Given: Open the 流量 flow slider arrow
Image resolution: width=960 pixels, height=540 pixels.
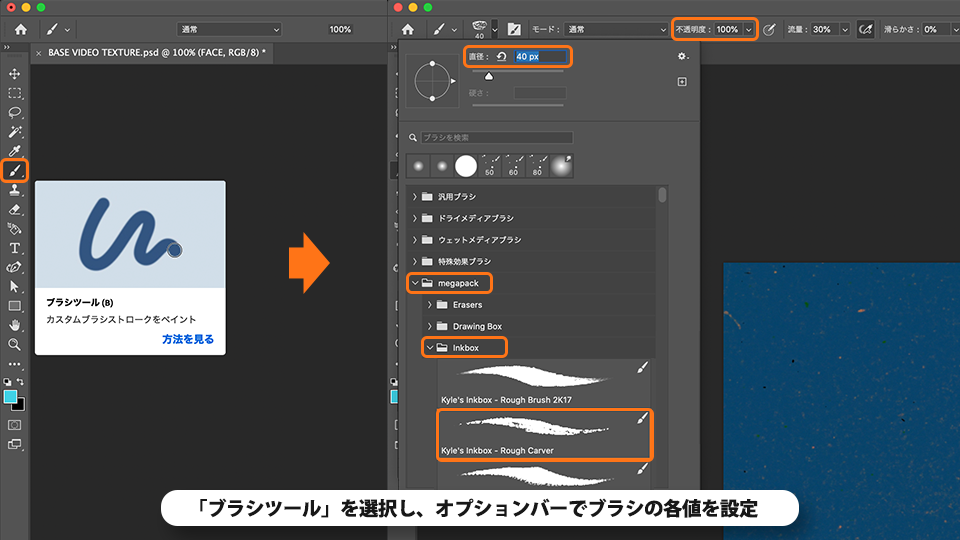Looking at the screenshot, I should [x=845, y=29].
